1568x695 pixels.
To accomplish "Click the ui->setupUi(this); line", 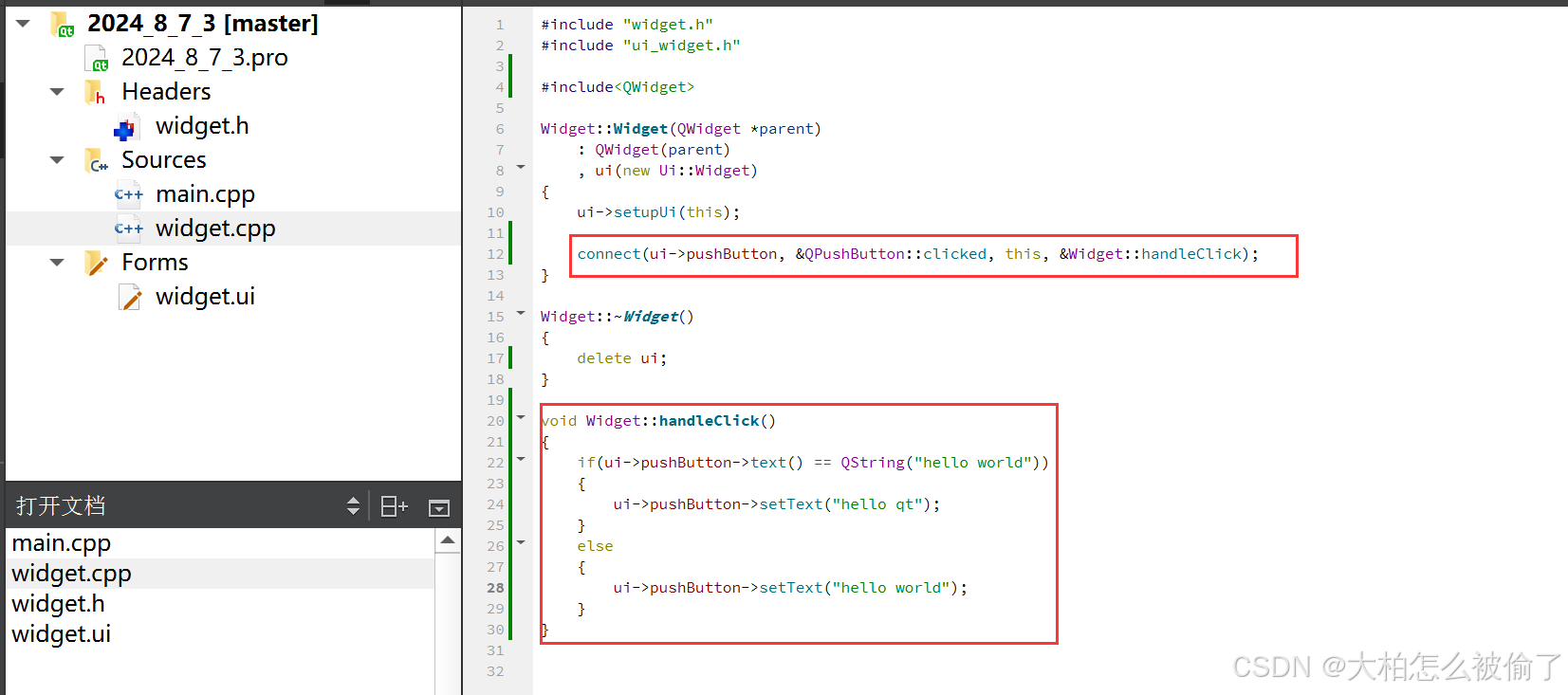I will point(658,212).
